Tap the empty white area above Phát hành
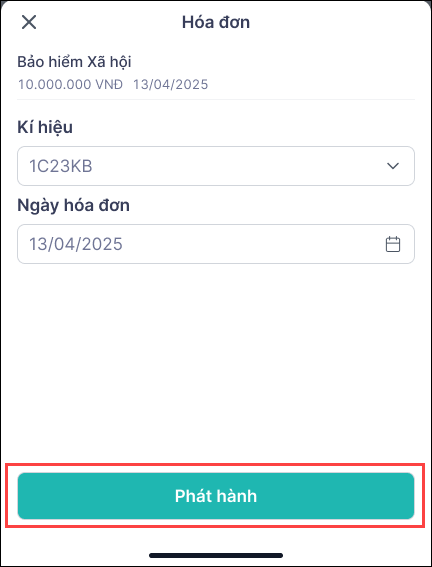Screen dimensions: 432x567 coord(216,362)
